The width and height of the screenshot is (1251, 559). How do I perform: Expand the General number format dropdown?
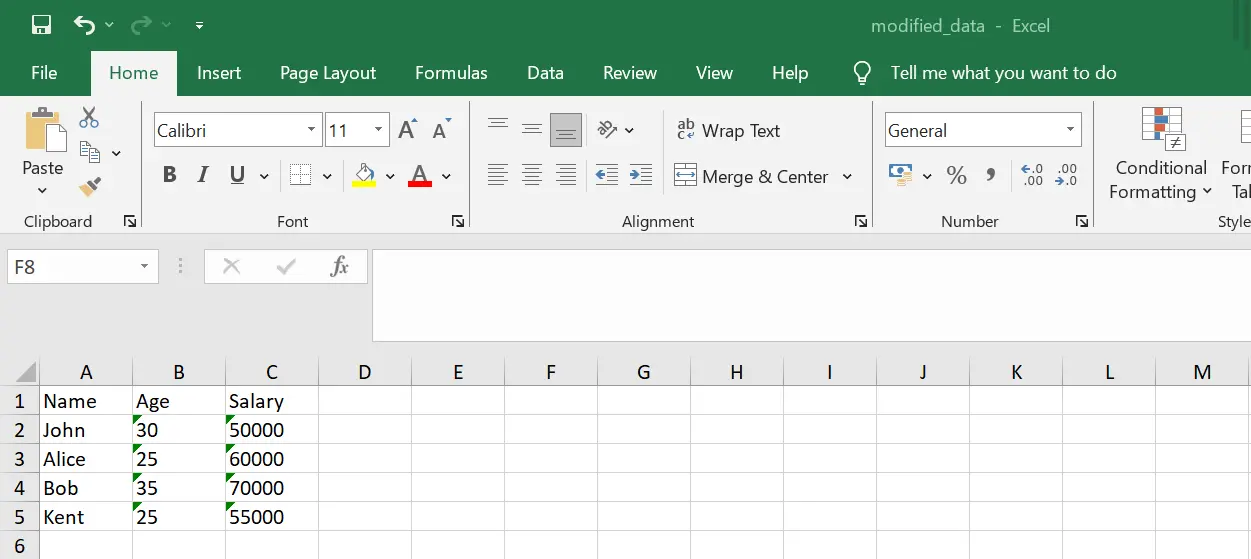(1070, 130)
